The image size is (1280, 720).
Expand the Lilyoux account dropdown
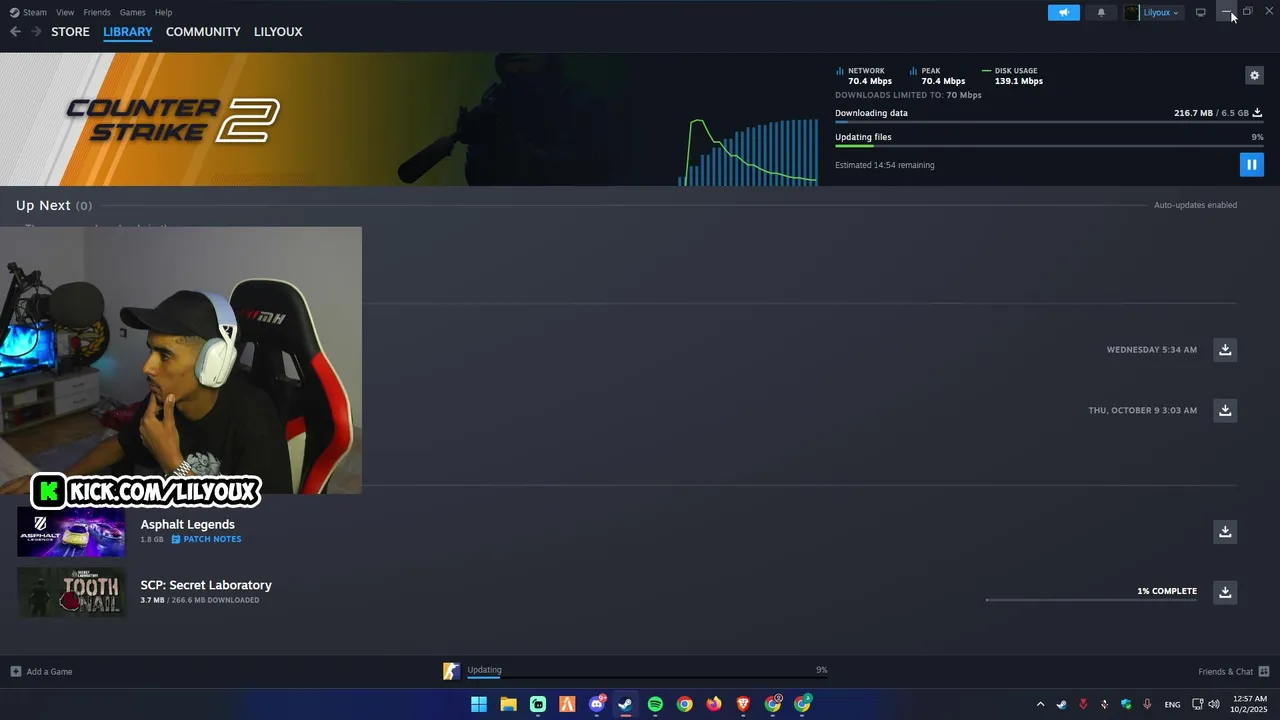1161,12
